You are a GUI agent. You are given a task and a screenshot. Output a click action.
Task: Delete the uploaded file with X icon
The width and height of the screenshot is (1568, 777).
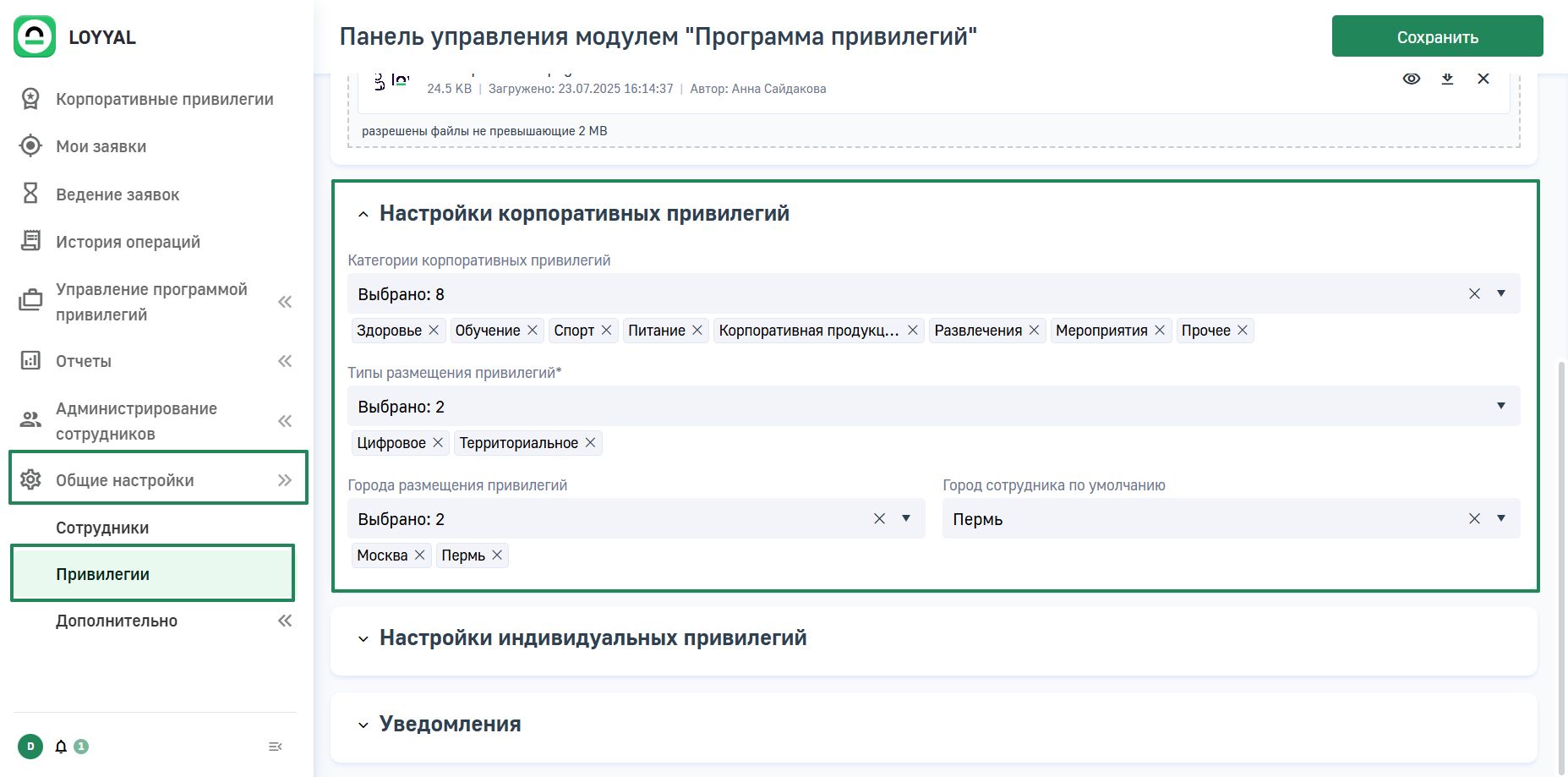1483,79
